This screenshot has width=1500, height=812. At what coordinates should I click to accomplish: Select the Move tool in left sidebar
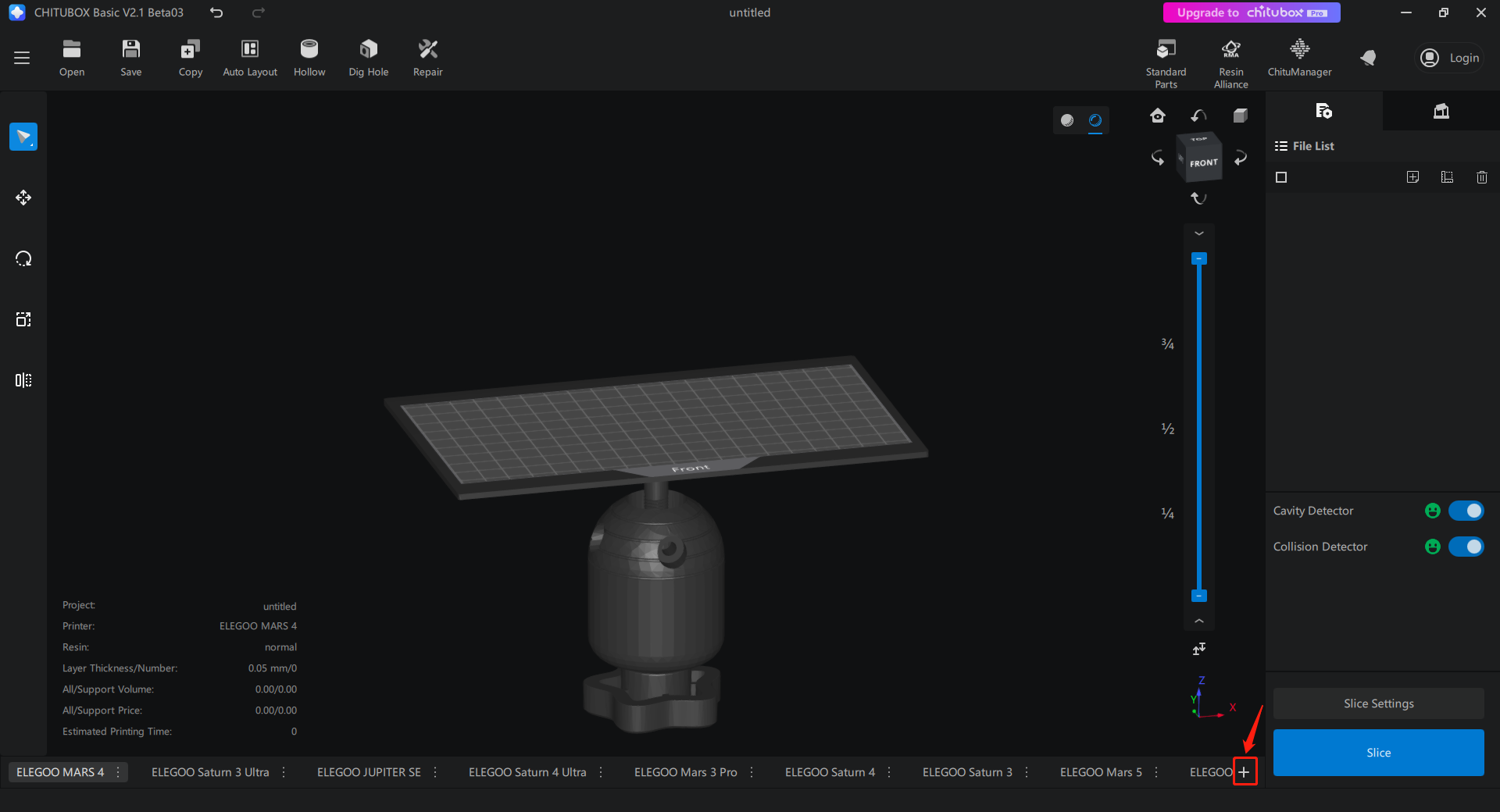[x=23, y=198]
